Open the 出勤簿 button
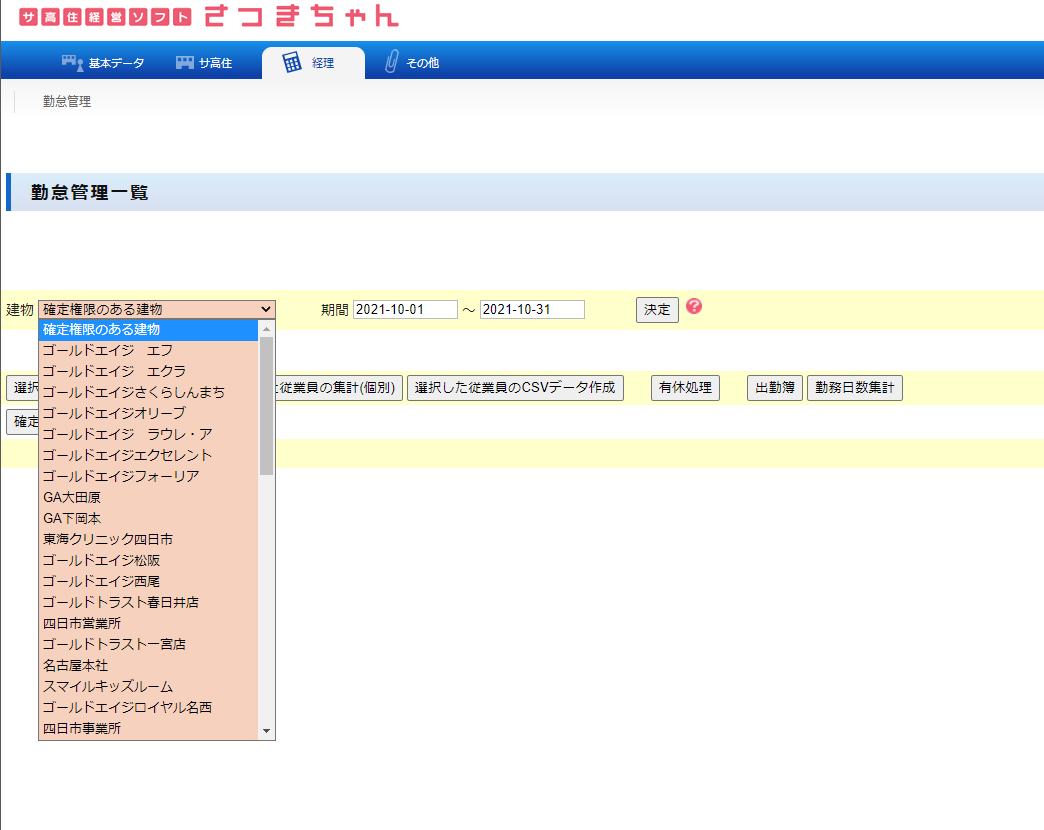Image resolution: width=1044 pixels, height=830 pixels. click(774, 388)
